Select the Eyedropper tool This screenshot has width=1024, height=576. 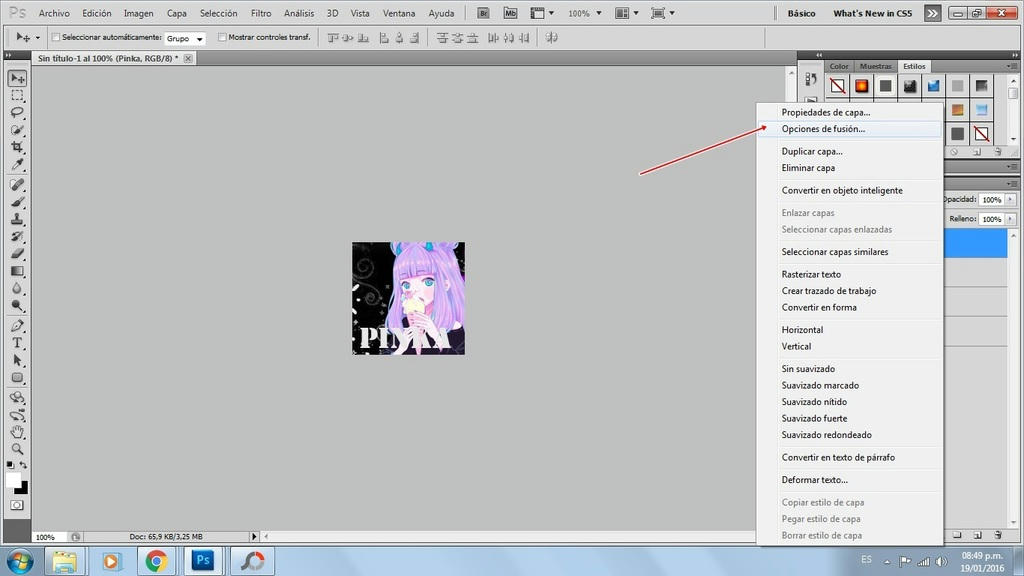click(x=17, y=164)
